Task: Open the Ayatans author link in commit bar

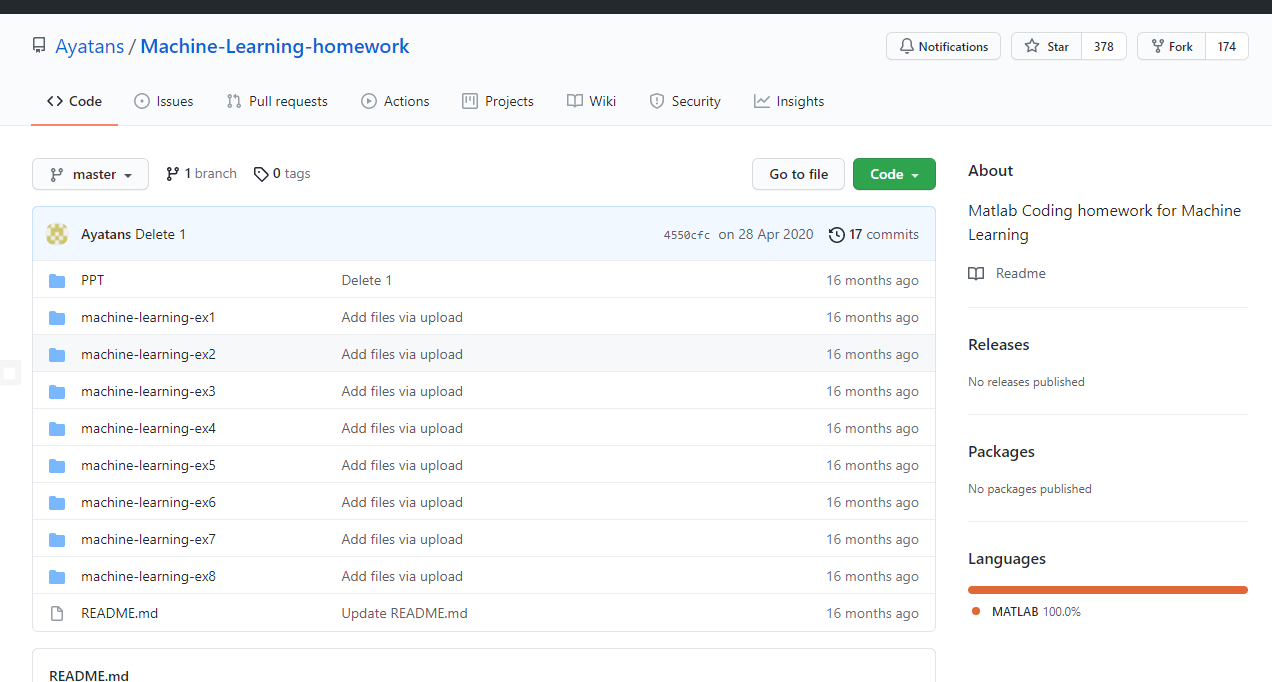Action: tap(106, 234)
